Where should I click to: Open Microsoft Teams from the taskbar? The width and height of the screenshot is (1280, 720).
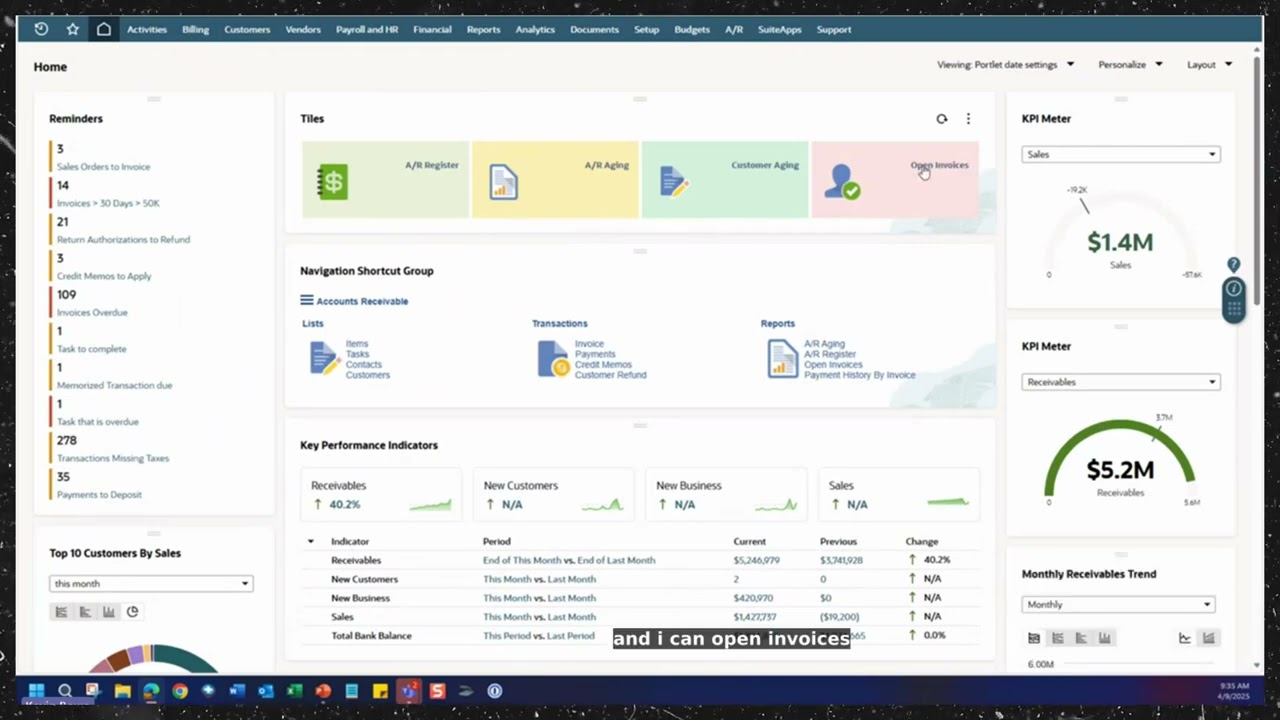pyautogui.click(x=408, y=691)
